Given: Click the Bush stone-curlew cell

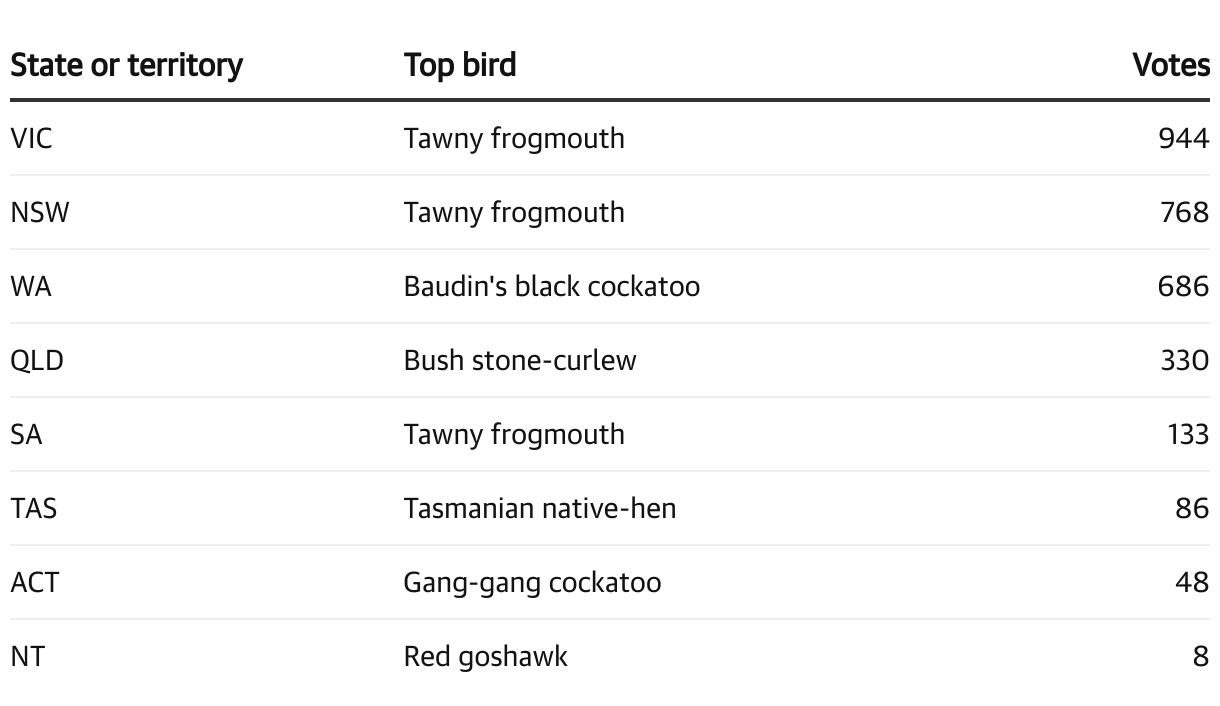Looking at the screenshot, I should click(520, 360).
